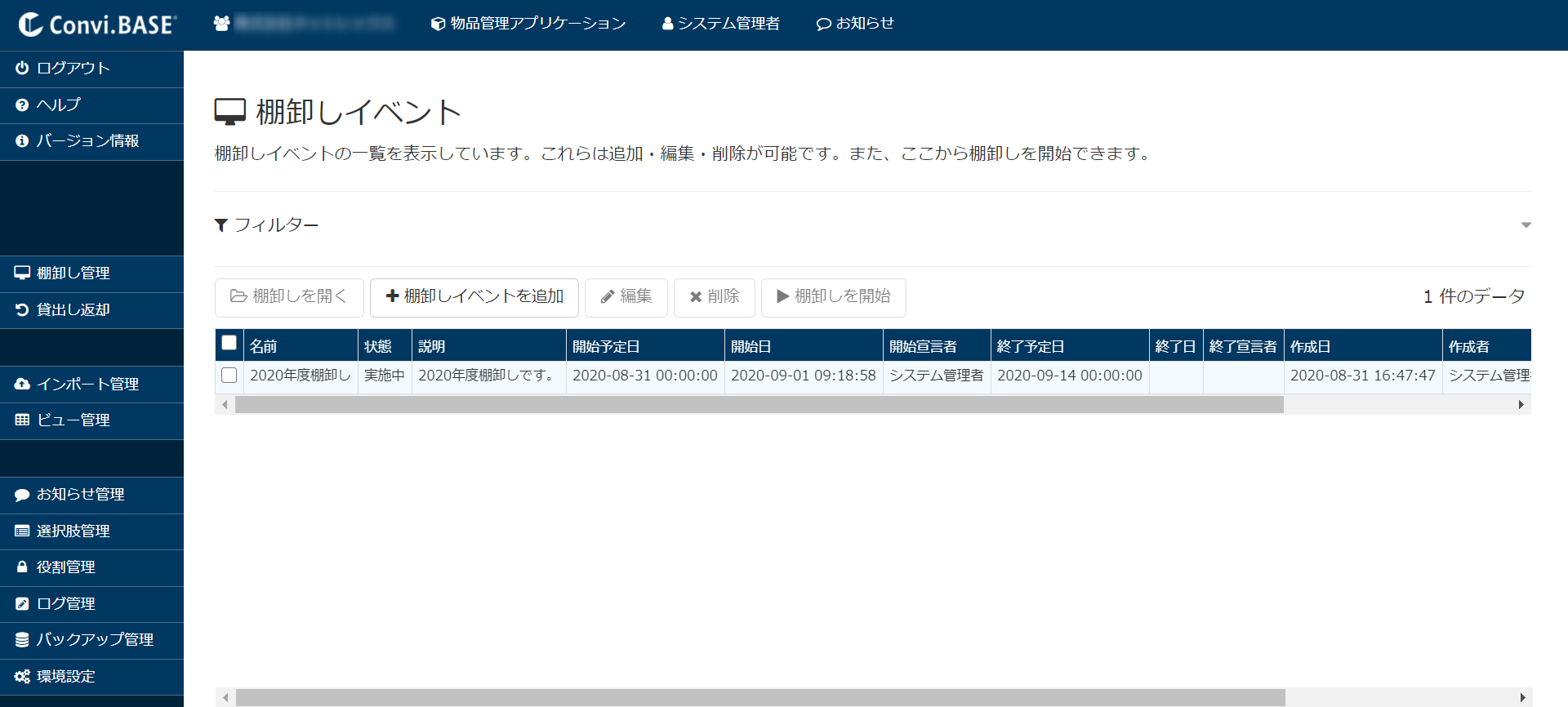Sort by 作成日 column header
Viewport: 1568px width, 707px height.
pyautogui.click(x=1363, y=346)
